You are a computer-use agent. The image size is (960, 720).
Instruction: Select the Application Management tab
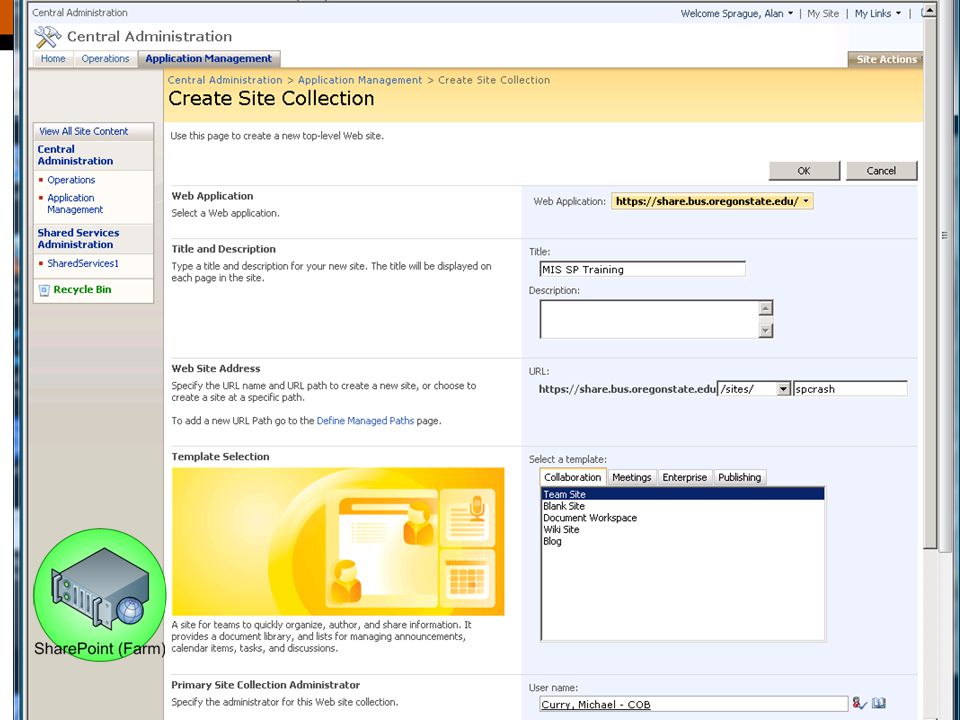(x=209, y=59)
